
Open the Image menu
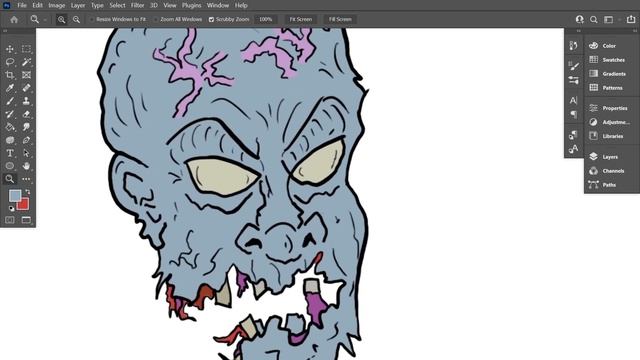pos(57,5)
